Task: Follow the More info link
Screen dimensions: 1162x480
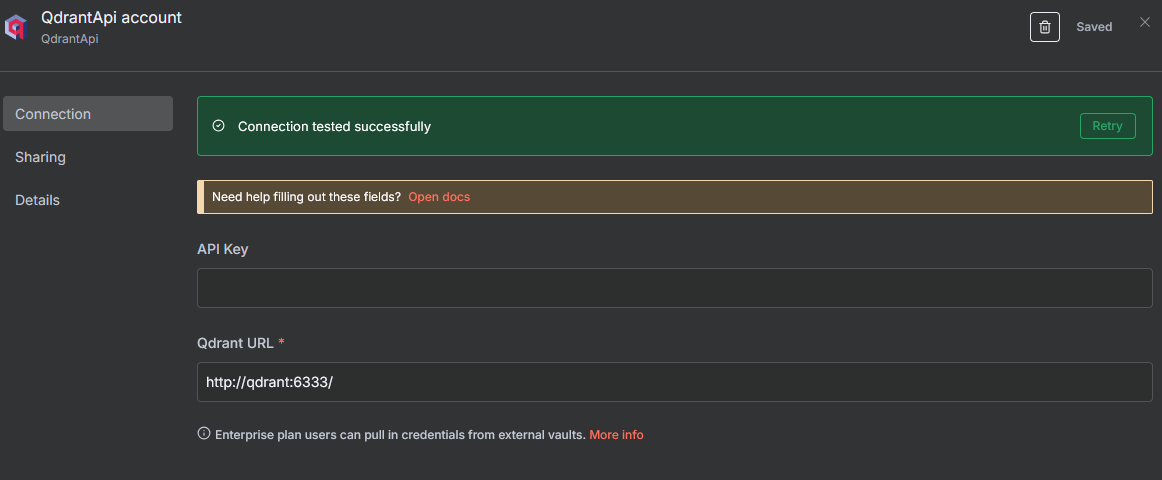Action: 617,435
